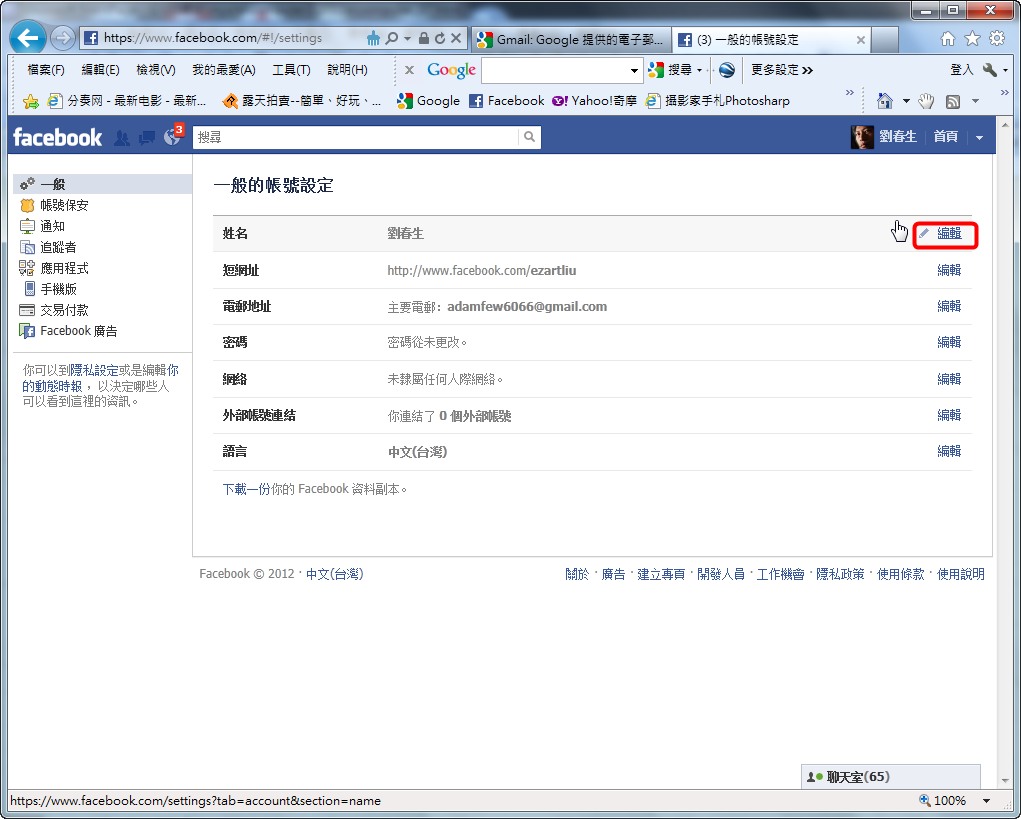Show more favorites bar items chevron
1021x819 pixels.
(x=849, y=92)
